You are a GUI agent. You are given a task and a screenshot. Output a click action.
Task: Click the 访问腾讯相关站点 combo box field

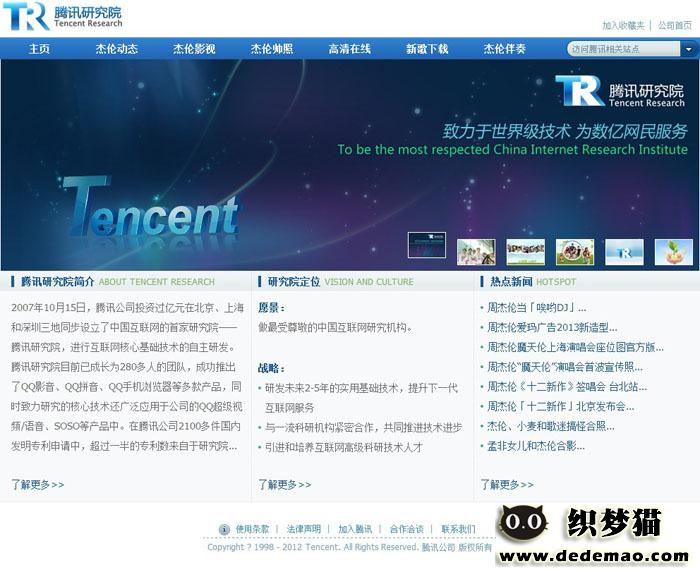624,49
